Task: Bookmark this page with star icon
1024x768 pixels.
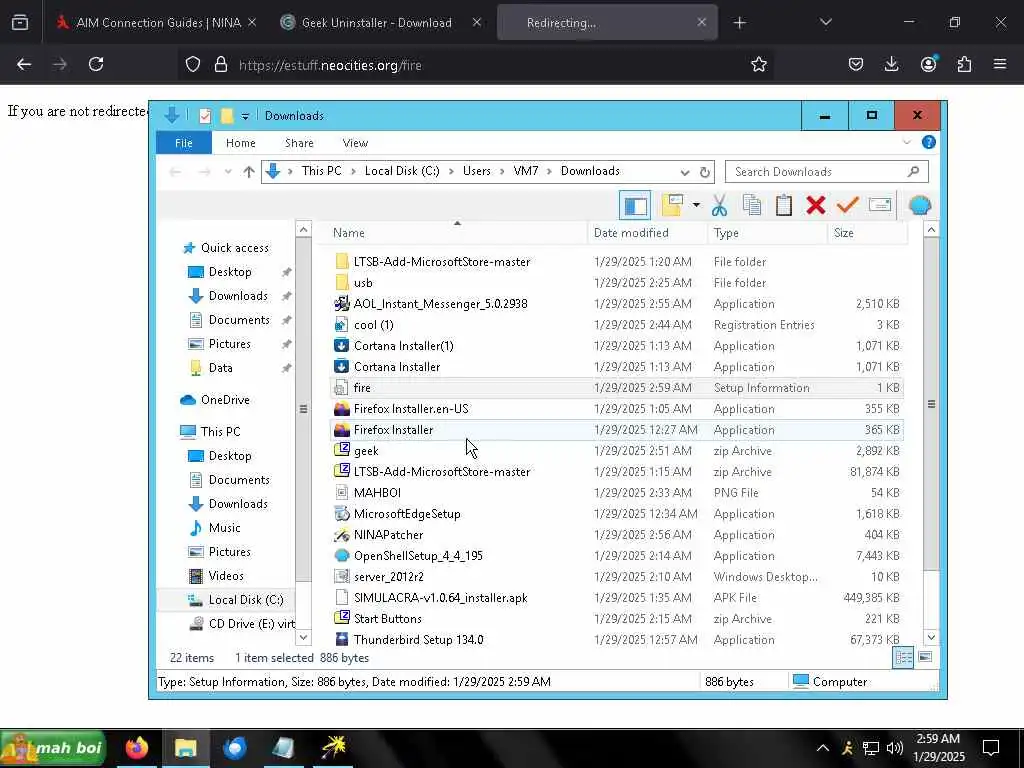Action: click(x=758, y=65)
